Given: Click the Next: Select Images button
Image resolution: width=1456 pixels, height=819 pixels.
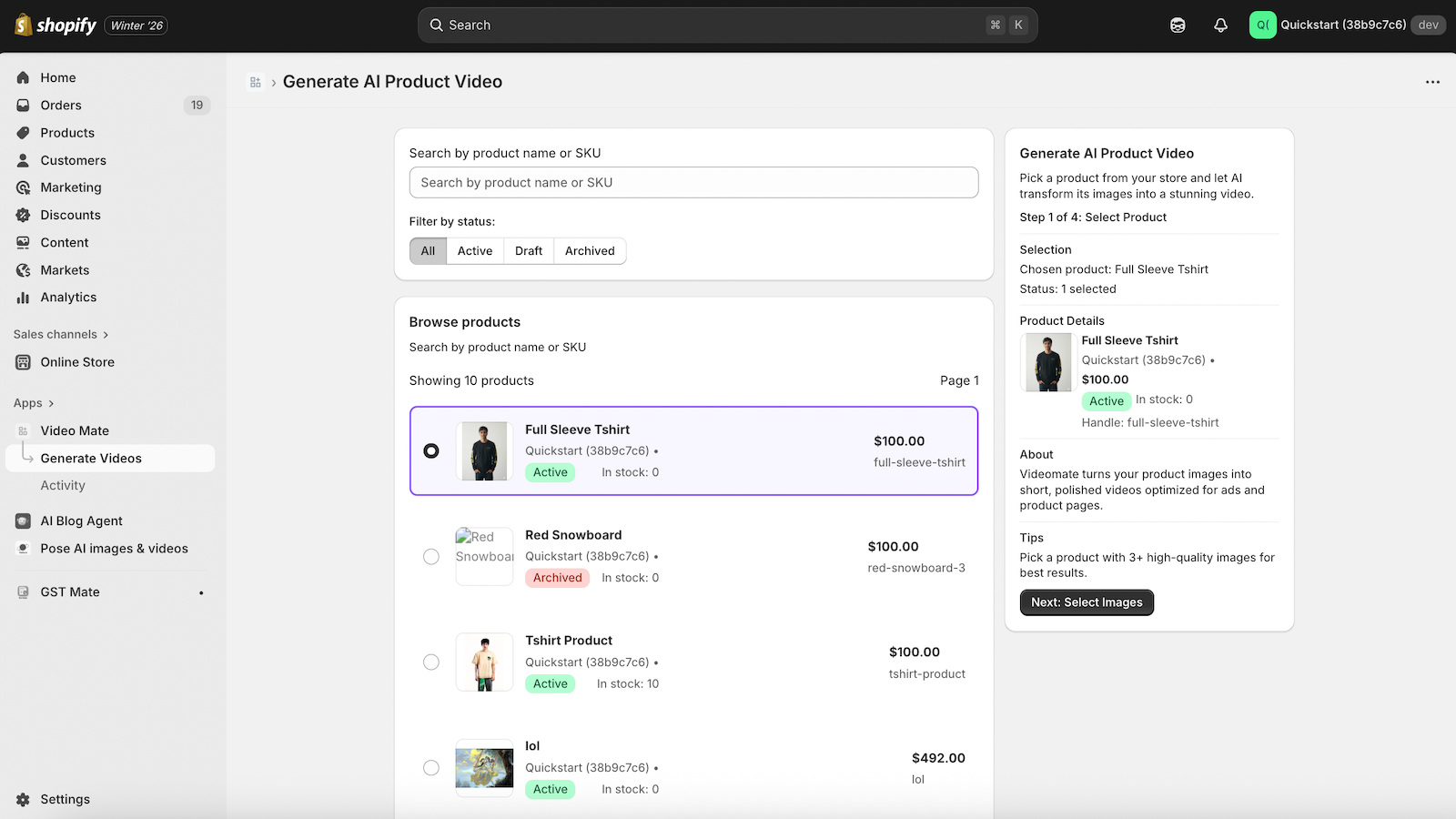Looking at the screenshot, I should [1087, 602].
